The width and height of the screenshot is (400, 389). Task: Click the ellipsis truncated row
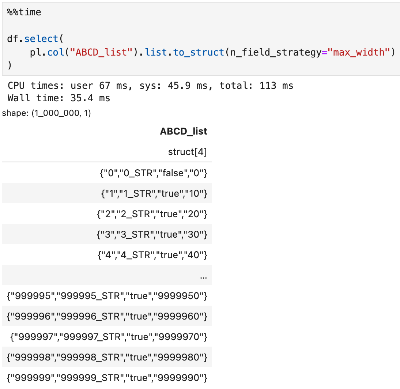(x=107, y=275)
